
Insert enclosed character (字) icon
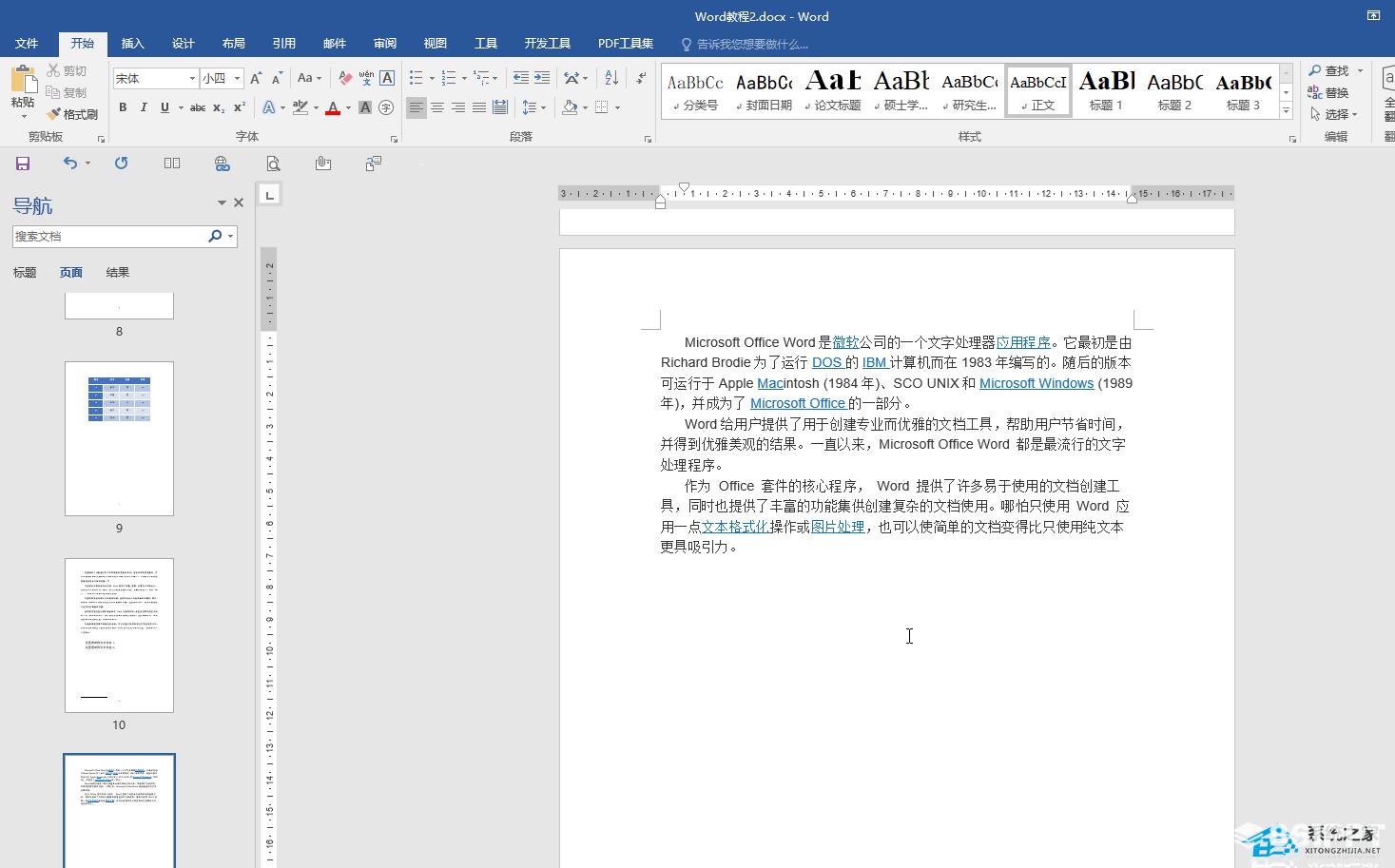point(386,107)
